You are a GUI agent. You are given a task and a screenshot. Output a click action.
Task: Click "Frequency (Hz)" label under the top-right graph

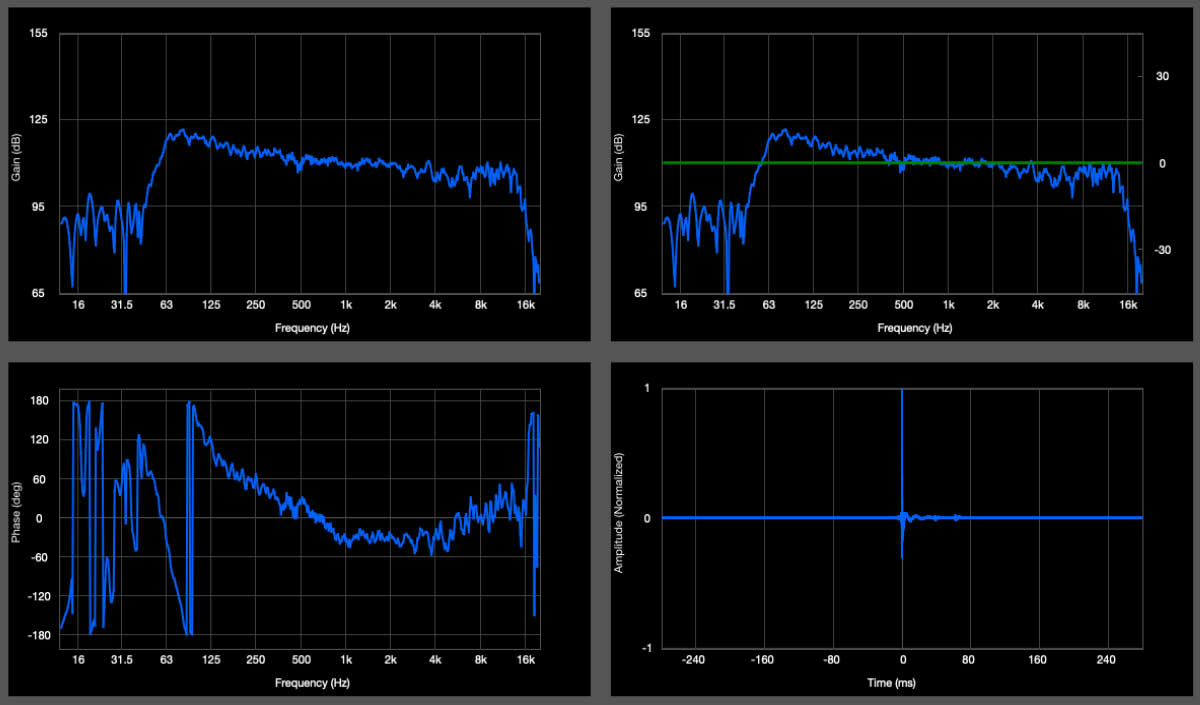[902, 328]
